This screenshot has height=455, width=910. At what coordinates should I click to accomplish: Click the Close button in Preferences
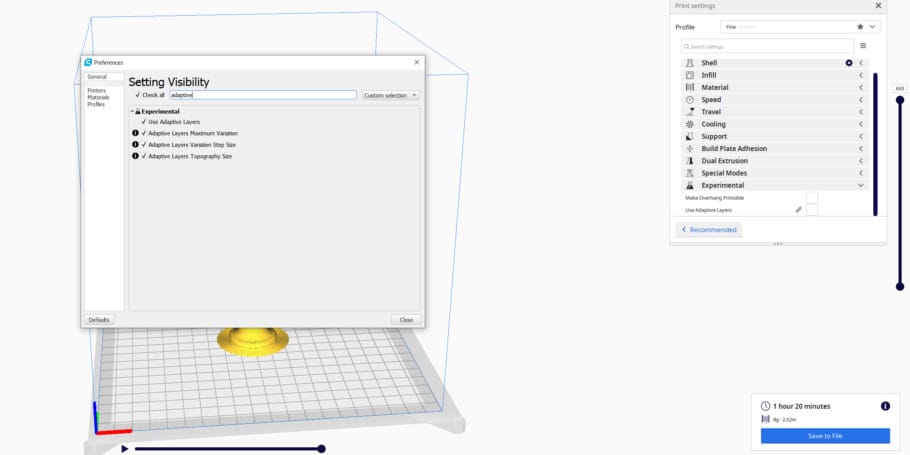point(406,320)
